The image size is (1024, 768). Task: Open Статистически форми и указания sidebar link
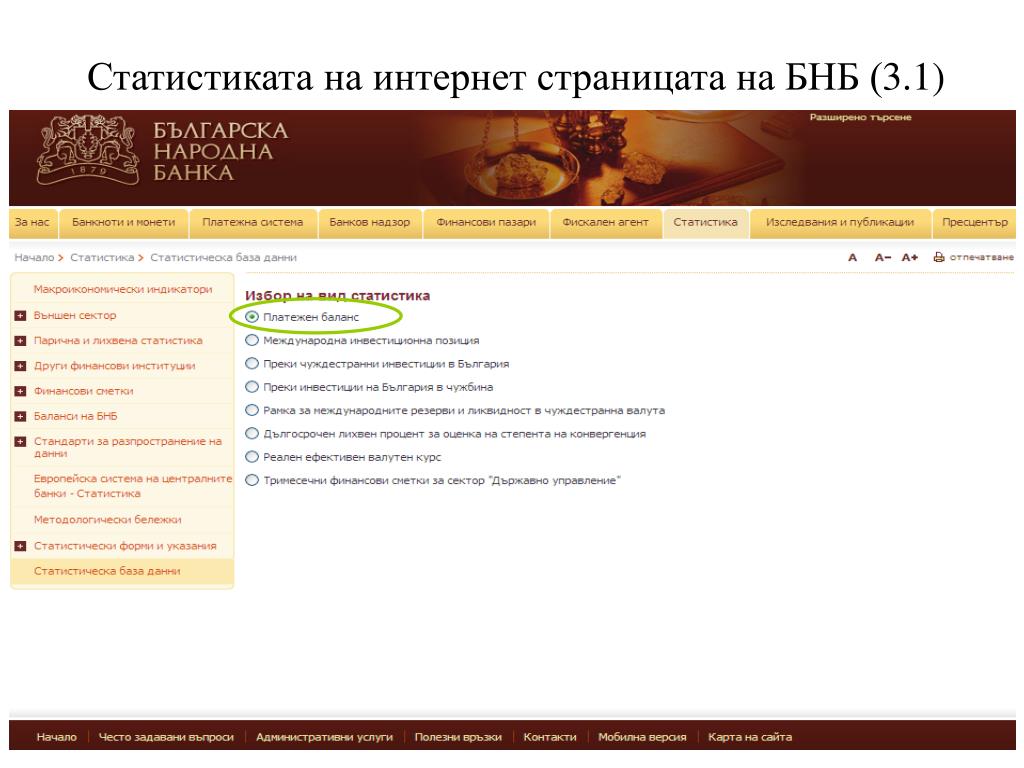pyautogui.click(x=125, y=546)
